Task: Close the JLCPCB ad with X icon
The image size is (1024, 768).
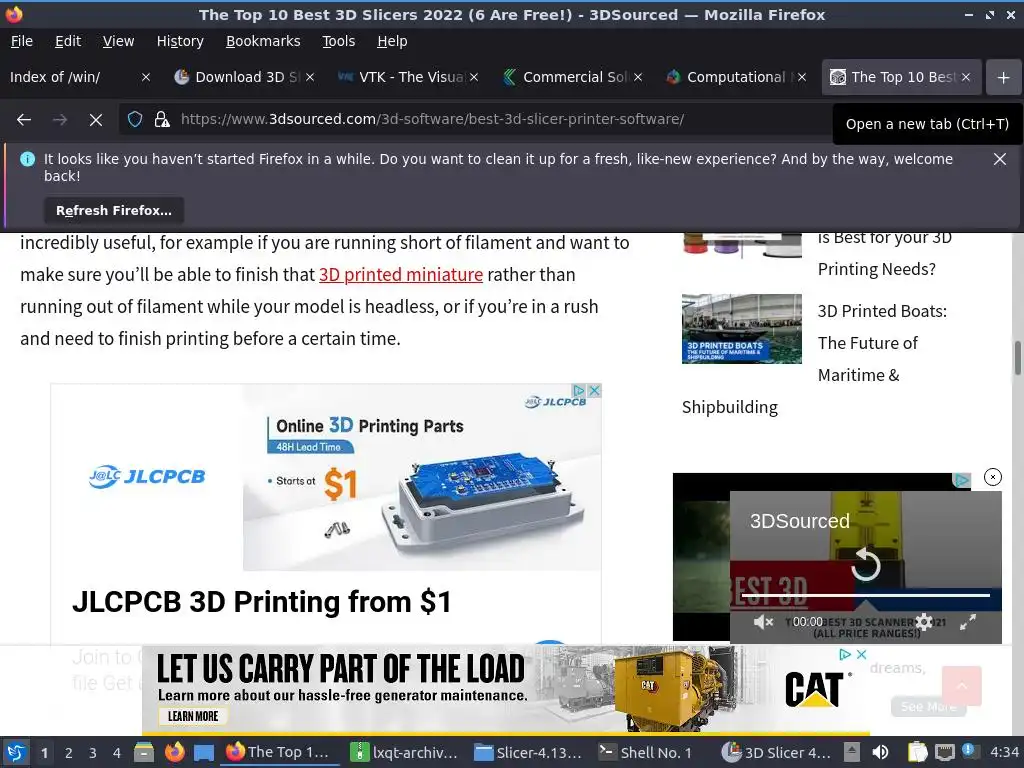Action: 594,391
